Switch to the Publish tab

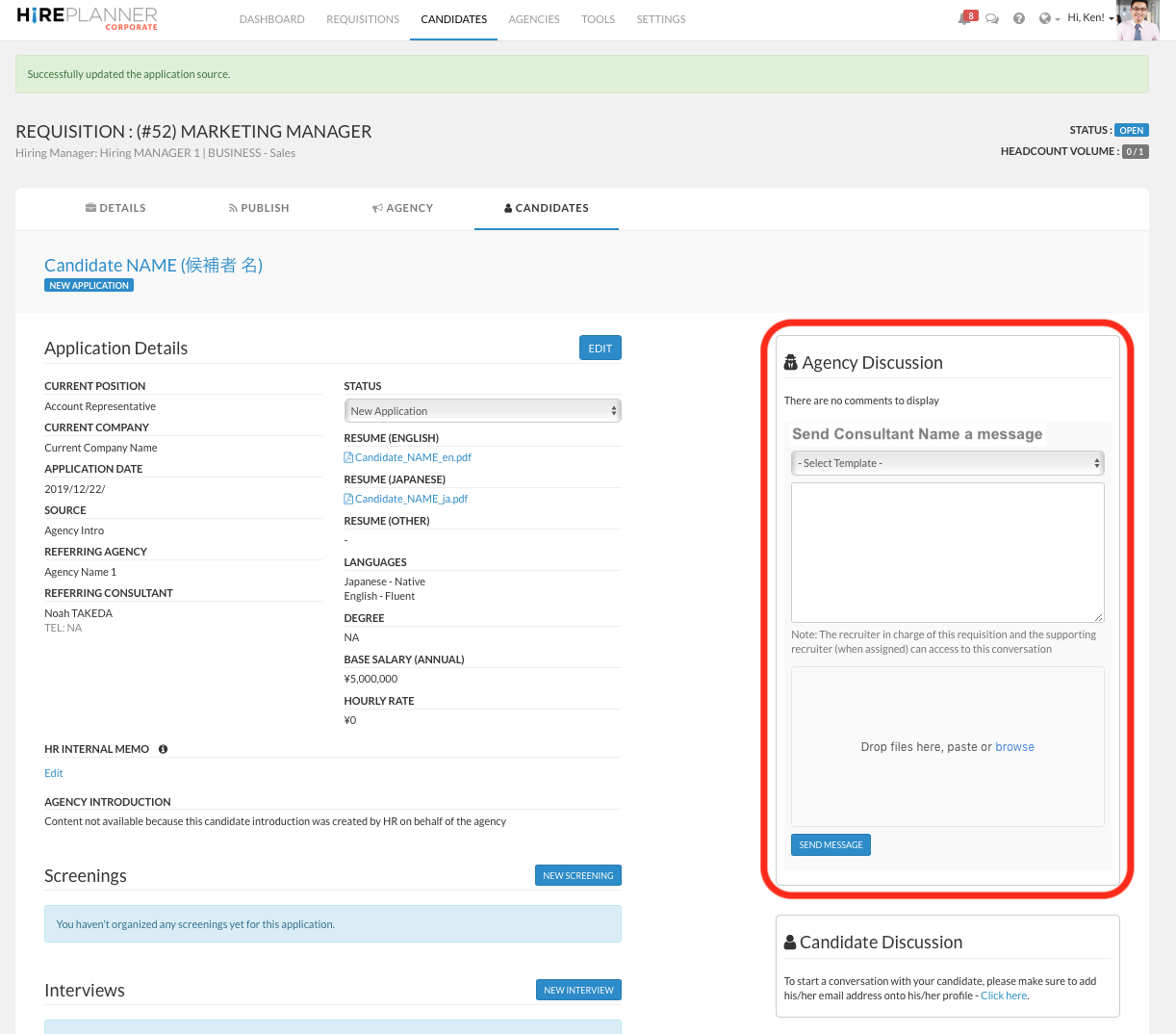pyautogui.click(x=259, y=208)
